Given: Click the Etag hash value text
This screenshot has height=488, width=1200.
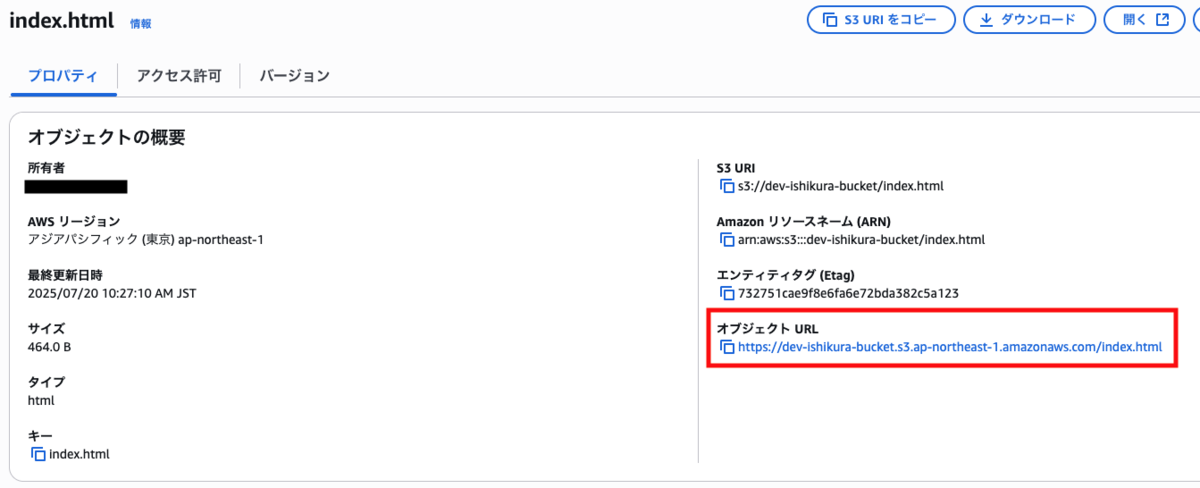Looking at the screenshot, I should 848,294.
